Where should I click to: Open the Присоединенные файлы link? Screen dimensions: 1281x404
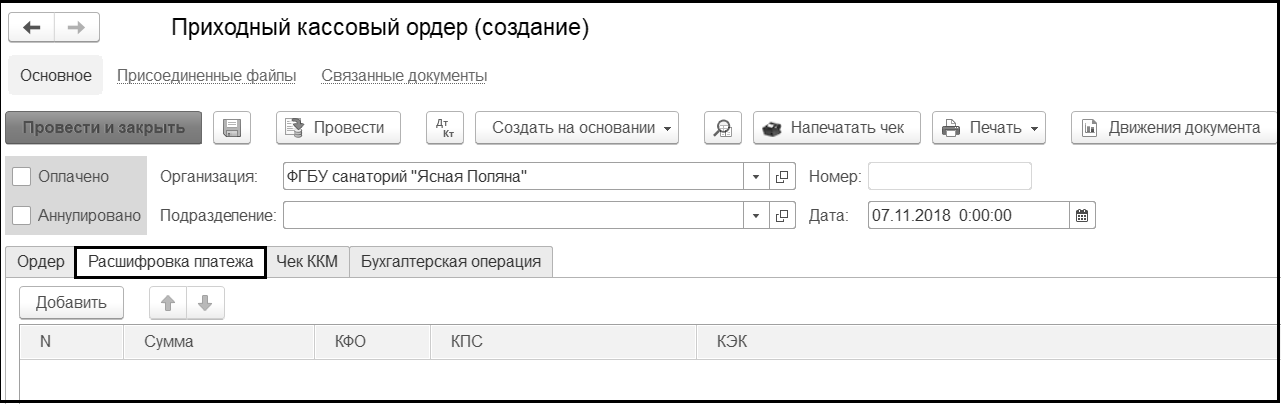pos(206,76)
